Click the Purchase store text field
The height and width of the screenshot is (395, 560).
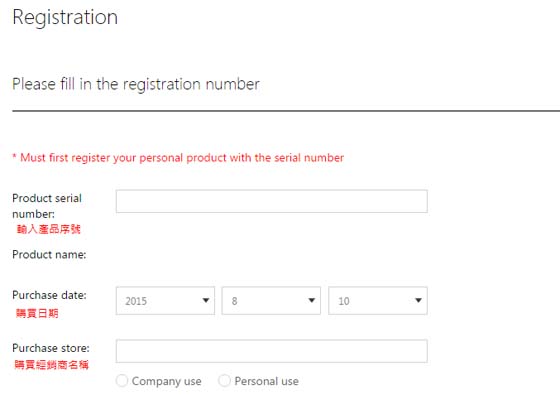click(271, 351)
